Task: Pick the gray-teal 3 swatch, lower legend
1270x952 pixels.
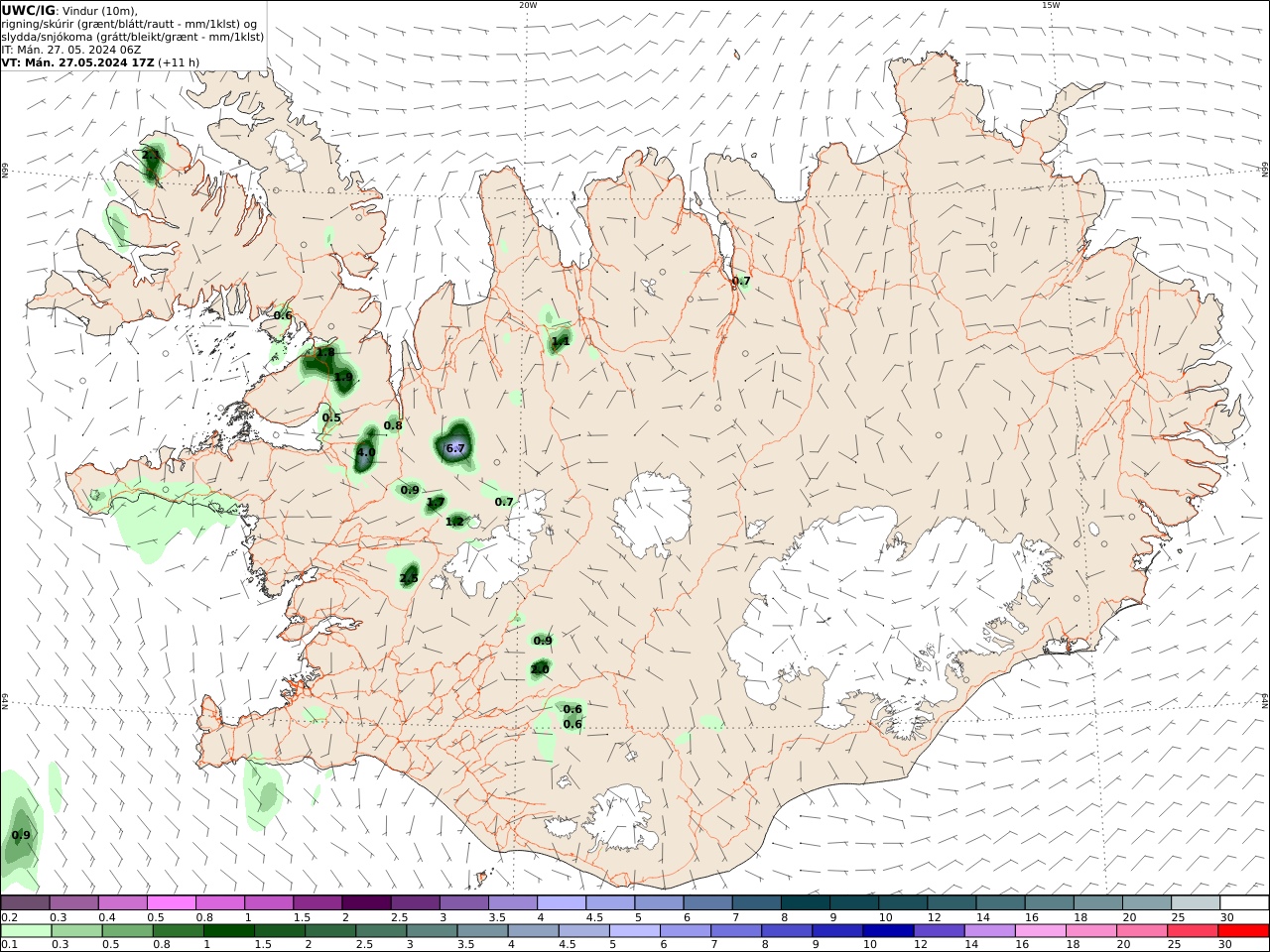Action: 432,931
